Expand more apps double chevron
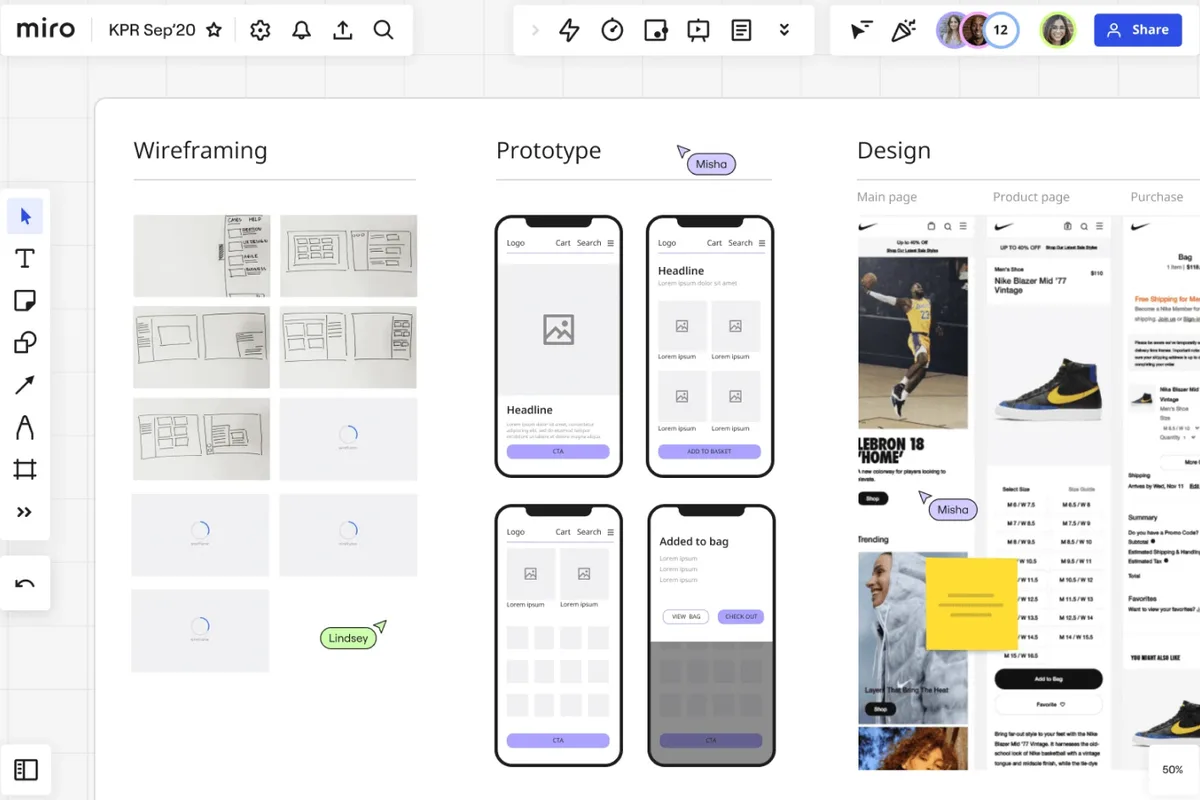This screenshot has height=800, width=1200. (784, 31)
